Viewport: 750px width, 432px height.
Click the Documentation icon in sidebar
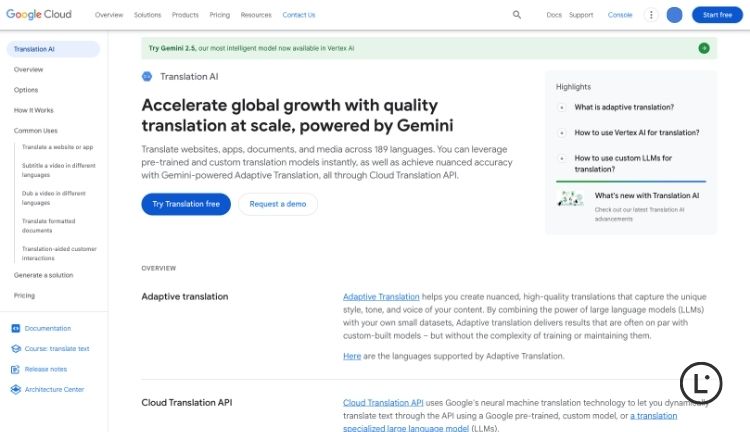[16, 328]
